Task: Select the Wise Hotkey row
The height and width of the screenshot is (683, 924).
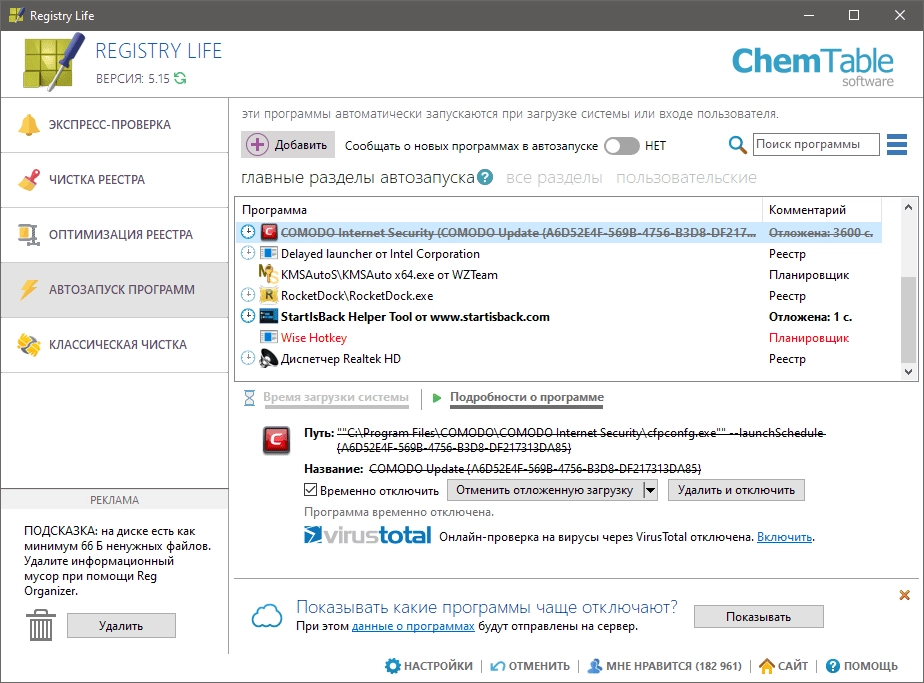Action: (559, 337)
